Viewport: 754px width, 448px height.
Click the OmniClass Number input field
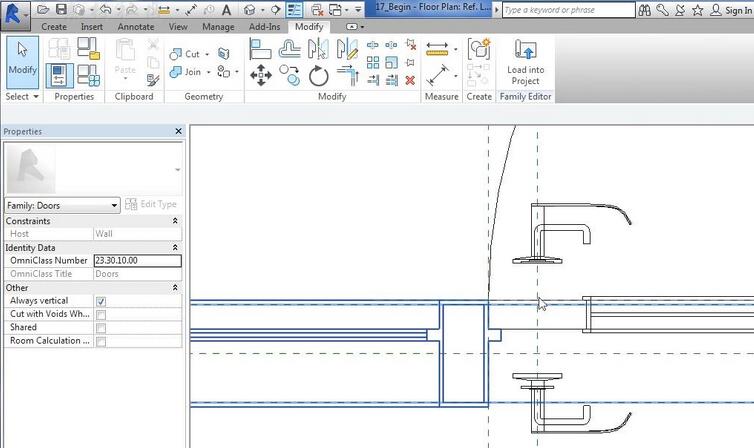click(x=137, y=261)
